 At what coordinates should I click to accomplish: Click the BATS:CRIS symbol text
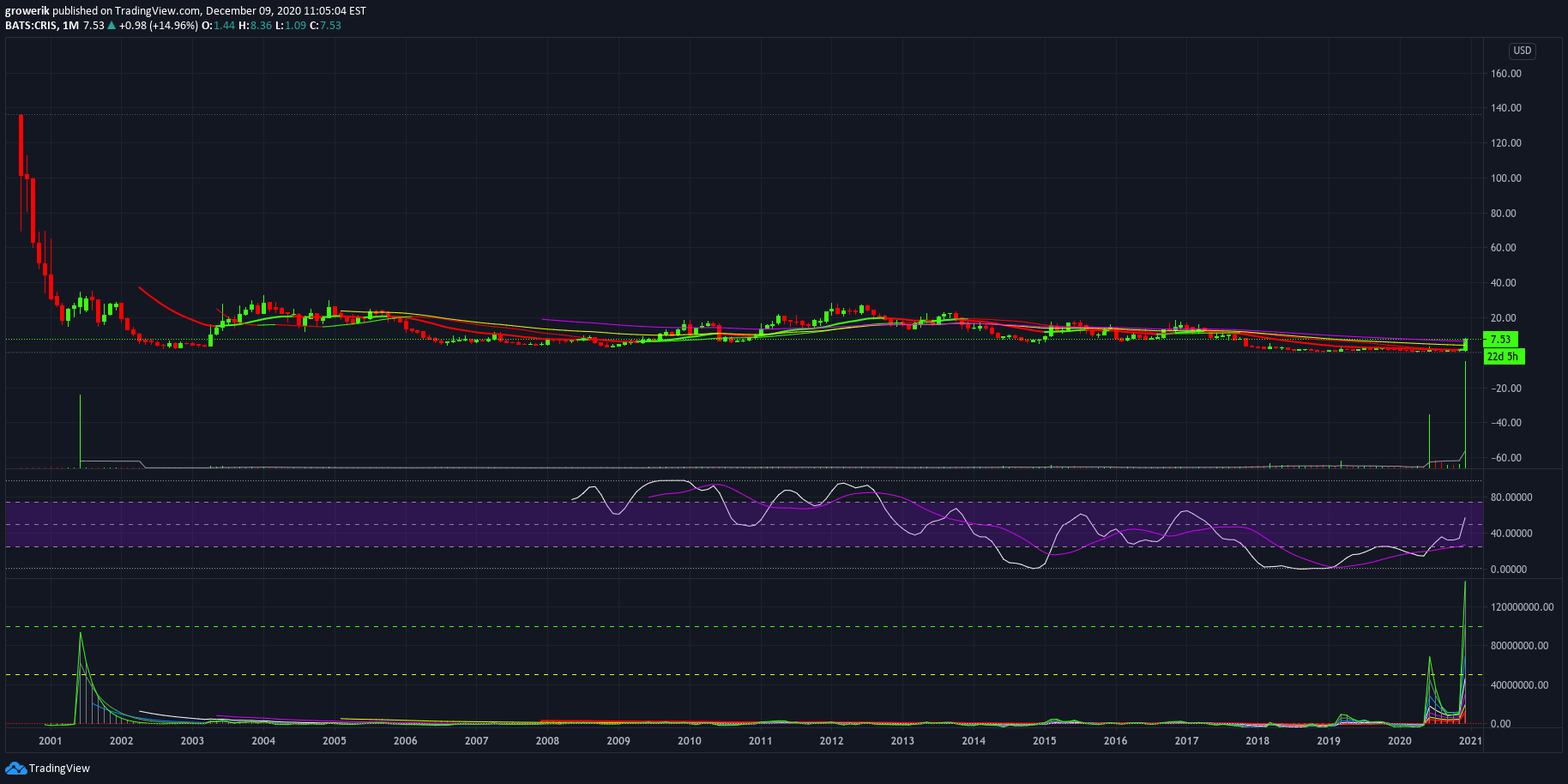[31, 26]
